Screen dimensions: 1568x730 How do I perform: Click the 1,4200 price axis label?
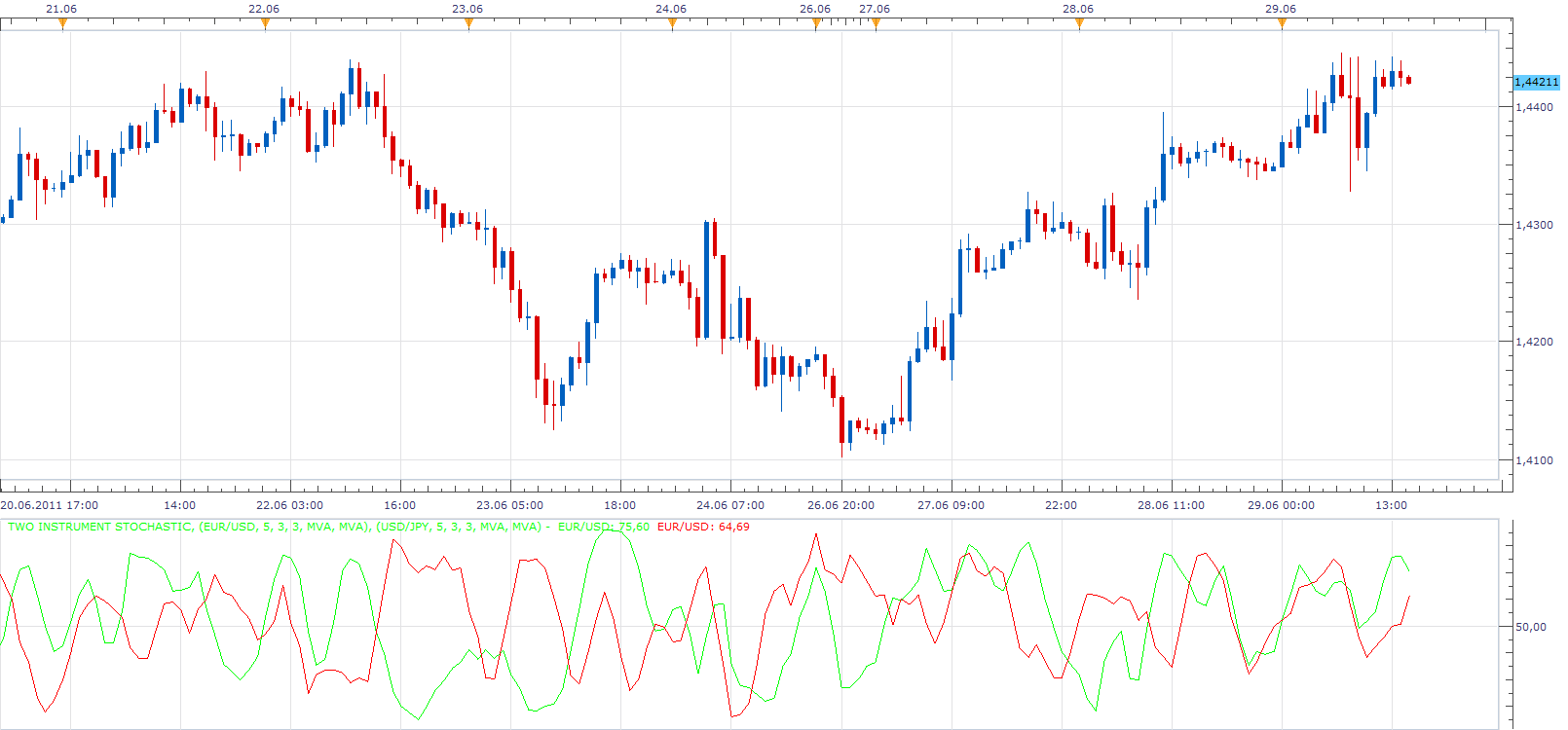pyautogui.click(x=1534, y=342)
